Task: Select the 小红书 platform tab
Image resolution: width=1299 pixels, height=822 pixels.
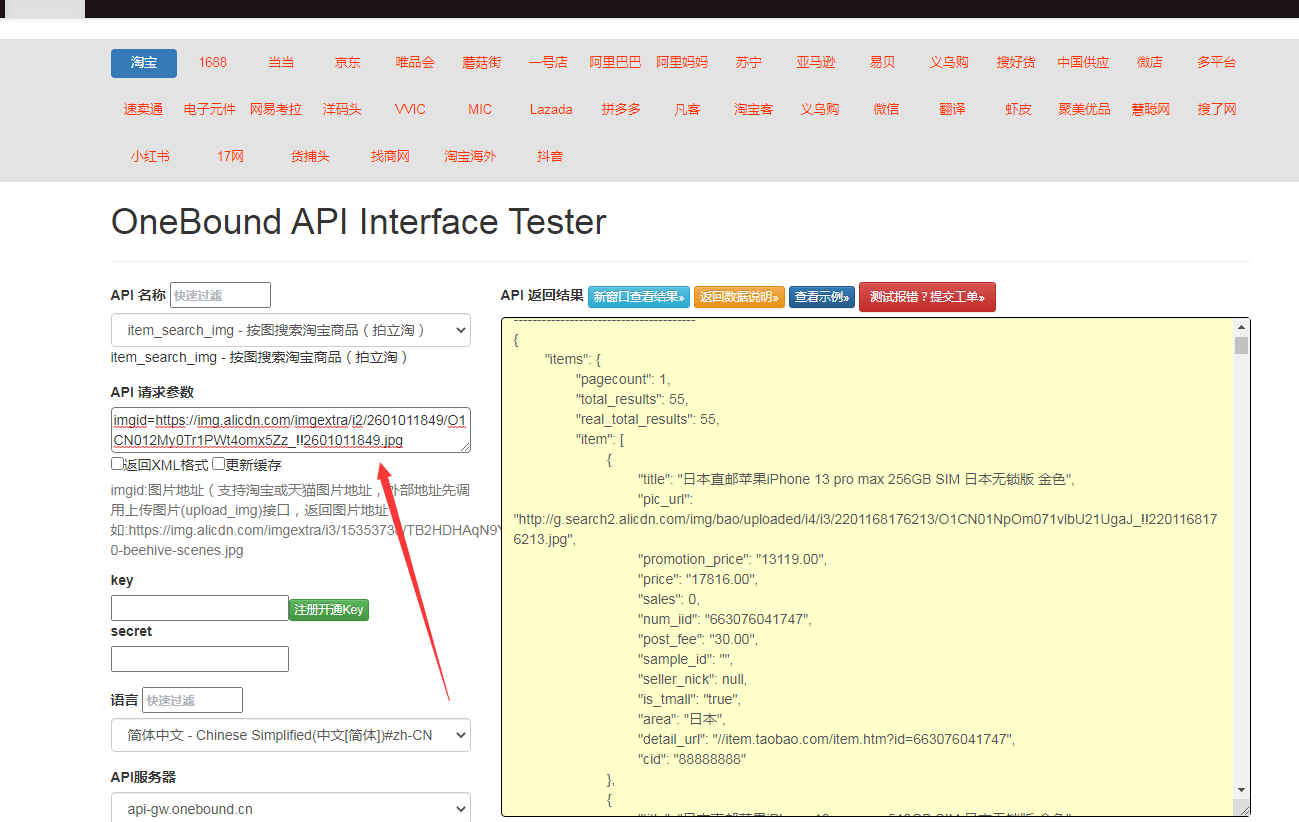Action: [x=150, y=156]
